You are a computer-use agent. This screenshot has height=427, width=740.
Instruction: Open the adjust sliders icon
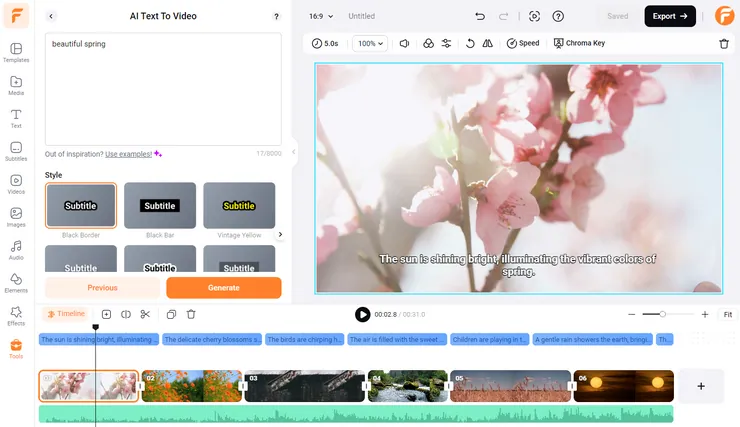click(x=446, y=43)
